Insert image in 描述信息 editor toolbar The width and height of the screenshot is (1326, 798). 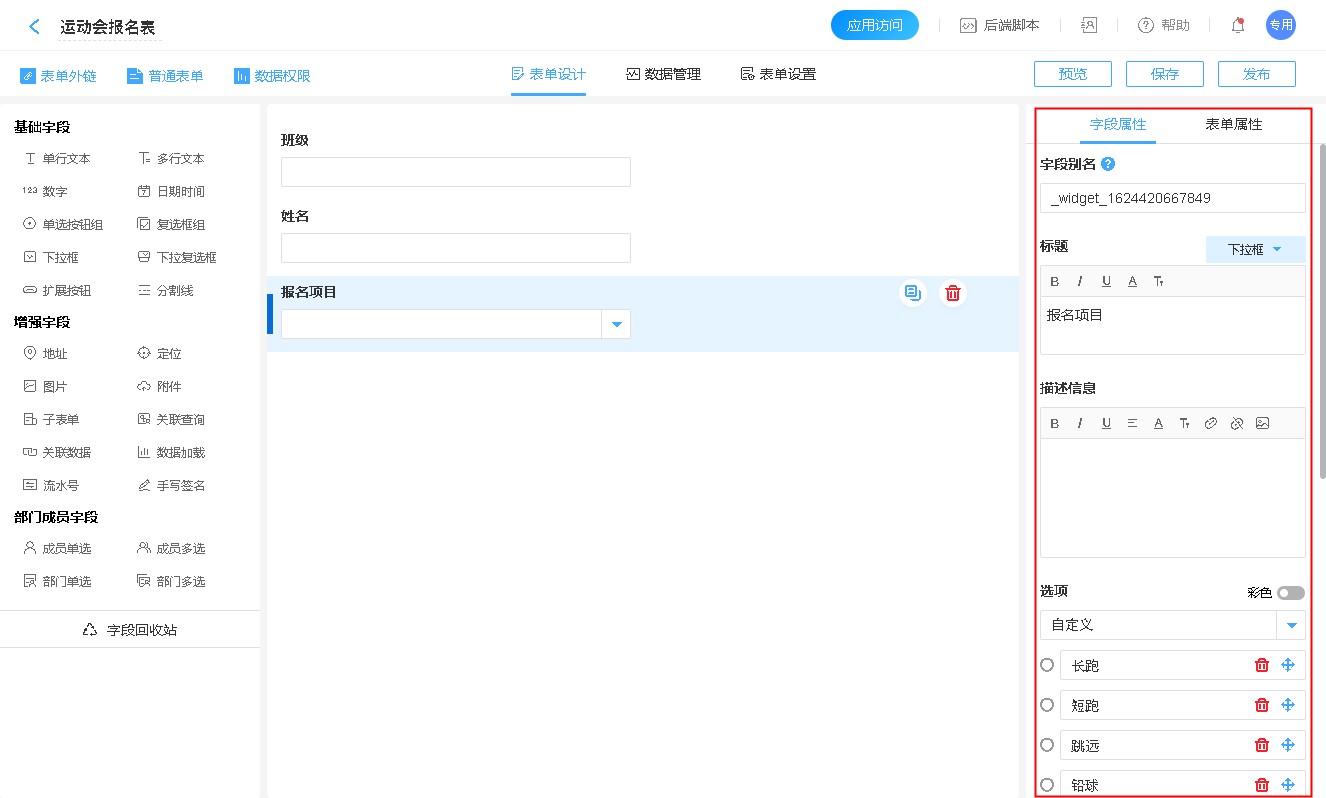pyautogui.click(x=1262, y=423)
